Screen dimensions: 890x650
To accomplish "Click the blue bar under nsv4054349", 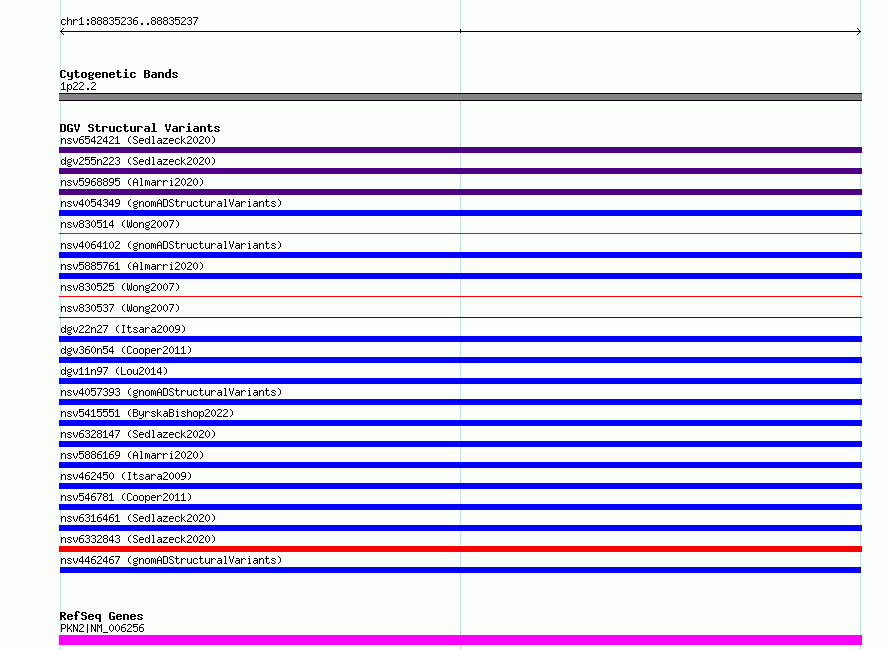I will click(x=460, y=213).
